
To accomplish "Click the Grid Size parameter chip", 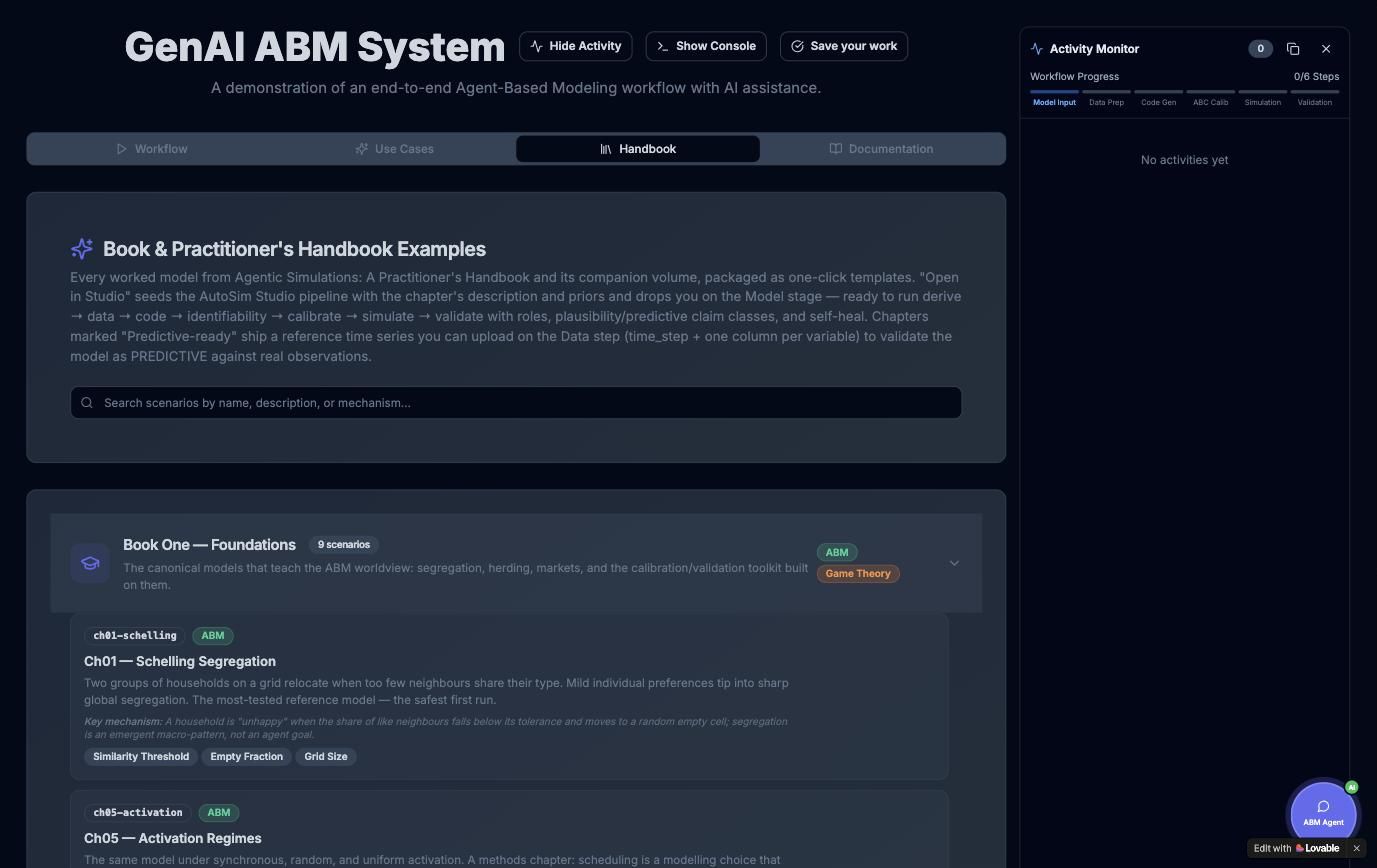I will 326,757.
